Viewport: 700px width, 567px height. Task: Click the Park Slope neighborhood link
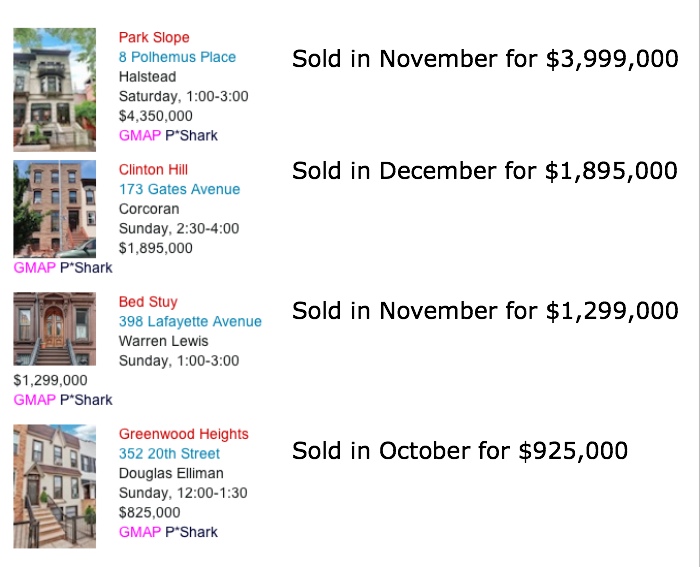click(x=154, y=38)
